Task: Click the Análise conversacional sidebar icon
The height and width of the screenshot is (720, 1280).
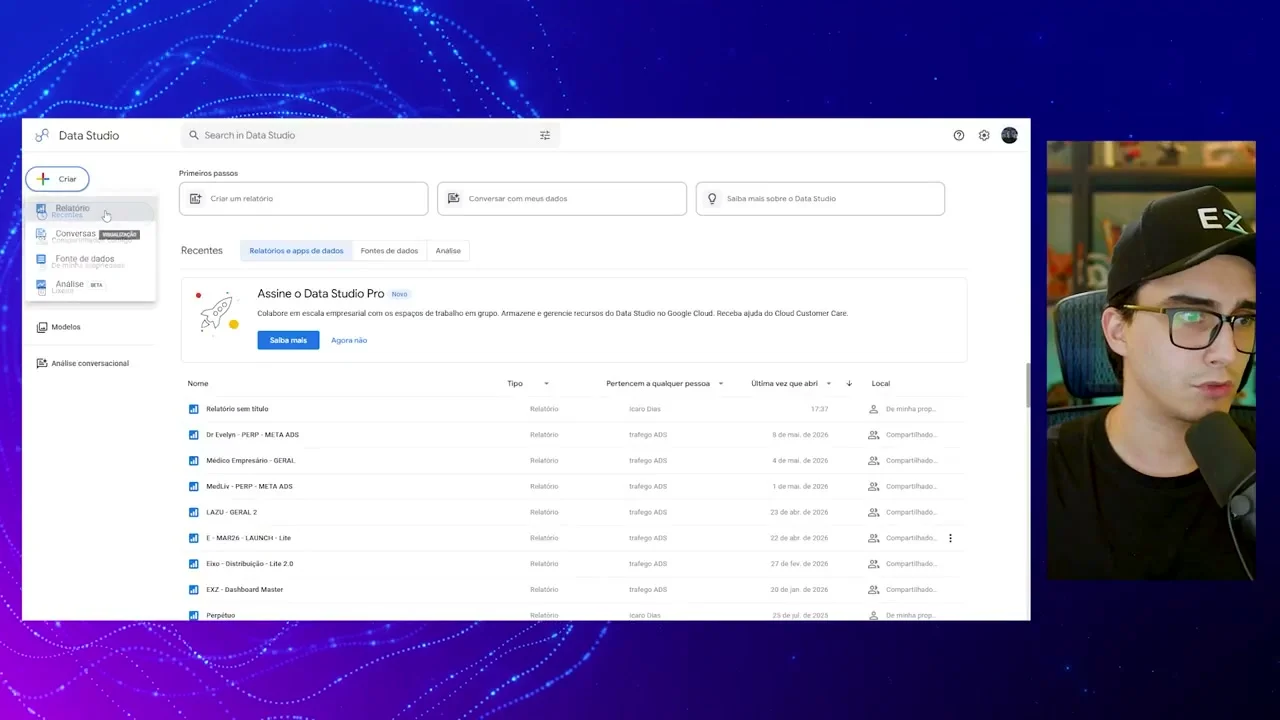Action: 42,363
